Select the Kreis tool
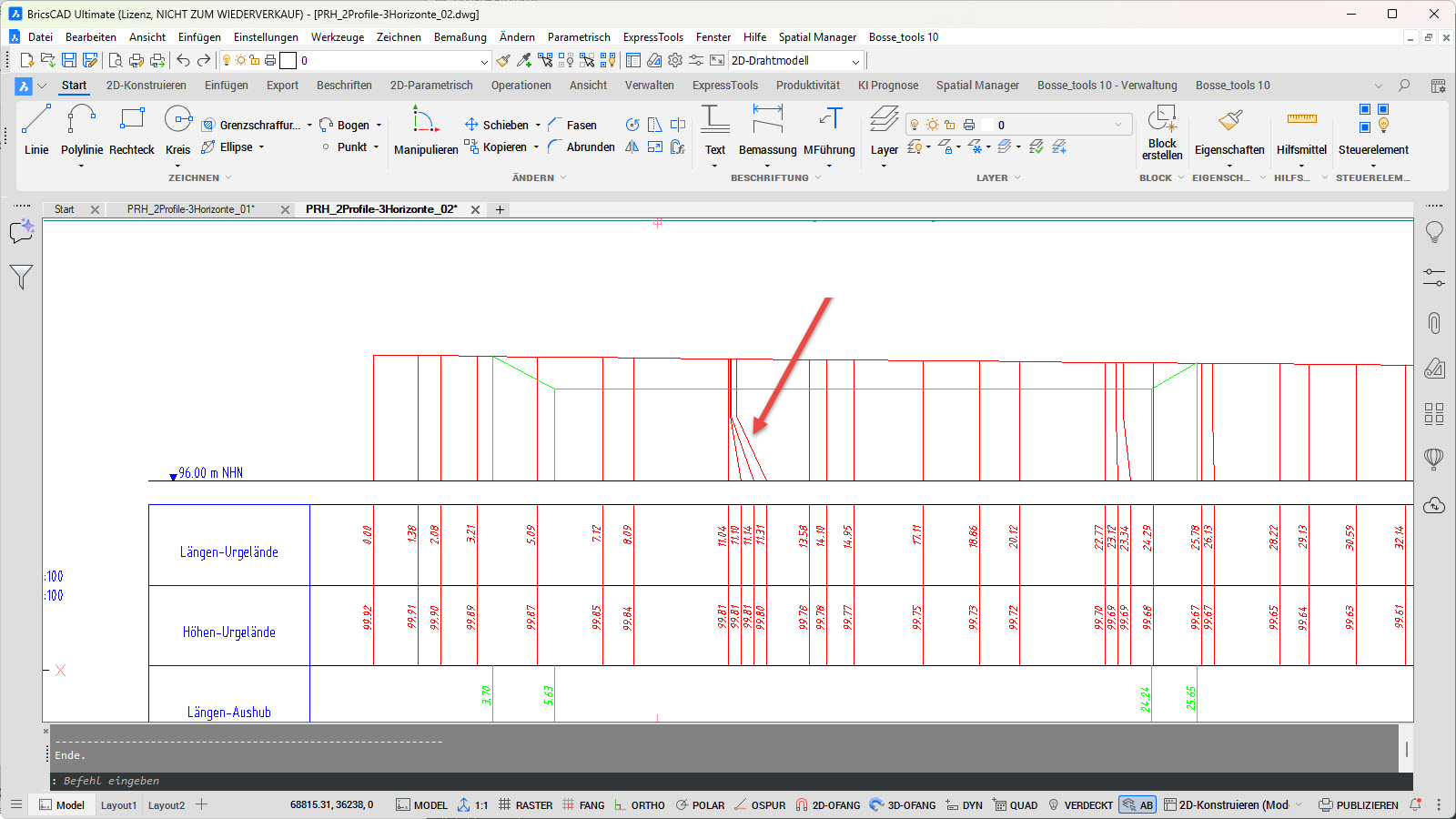1456x819 pixels. click(x=178, y=130)
